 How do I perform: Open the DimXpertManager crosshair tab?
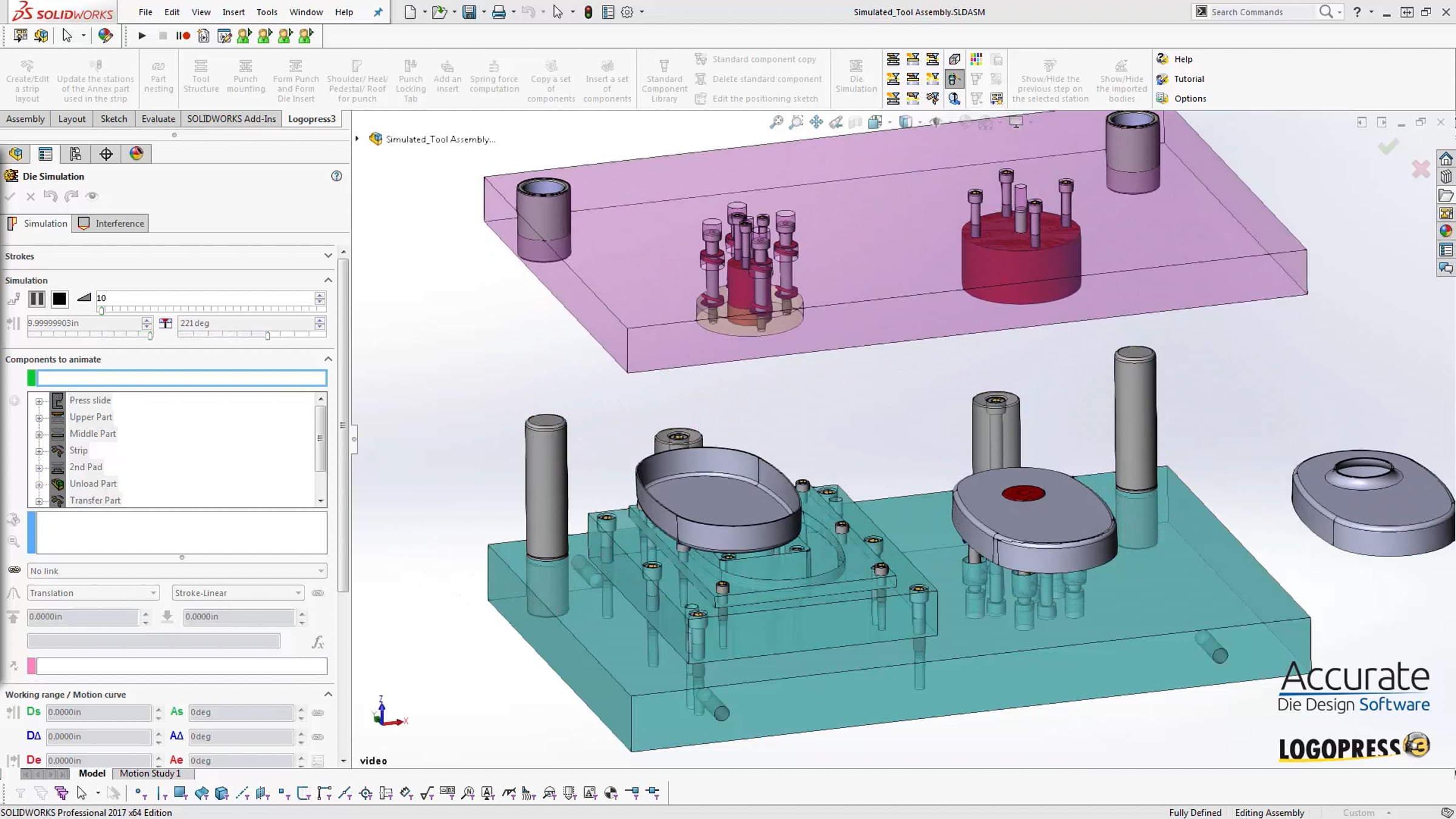point(106,154)
